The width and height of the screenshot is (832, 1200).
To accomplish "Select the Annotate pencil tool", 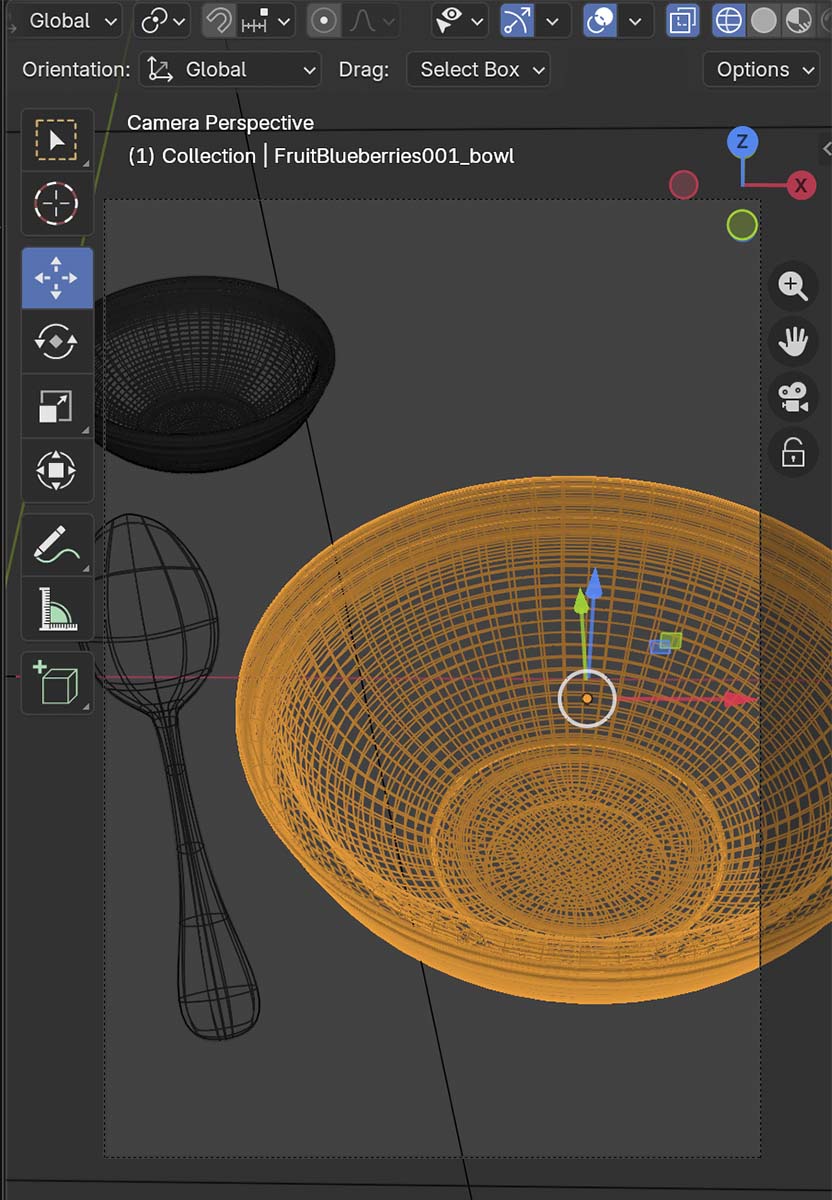I will [x=57, y=545].
